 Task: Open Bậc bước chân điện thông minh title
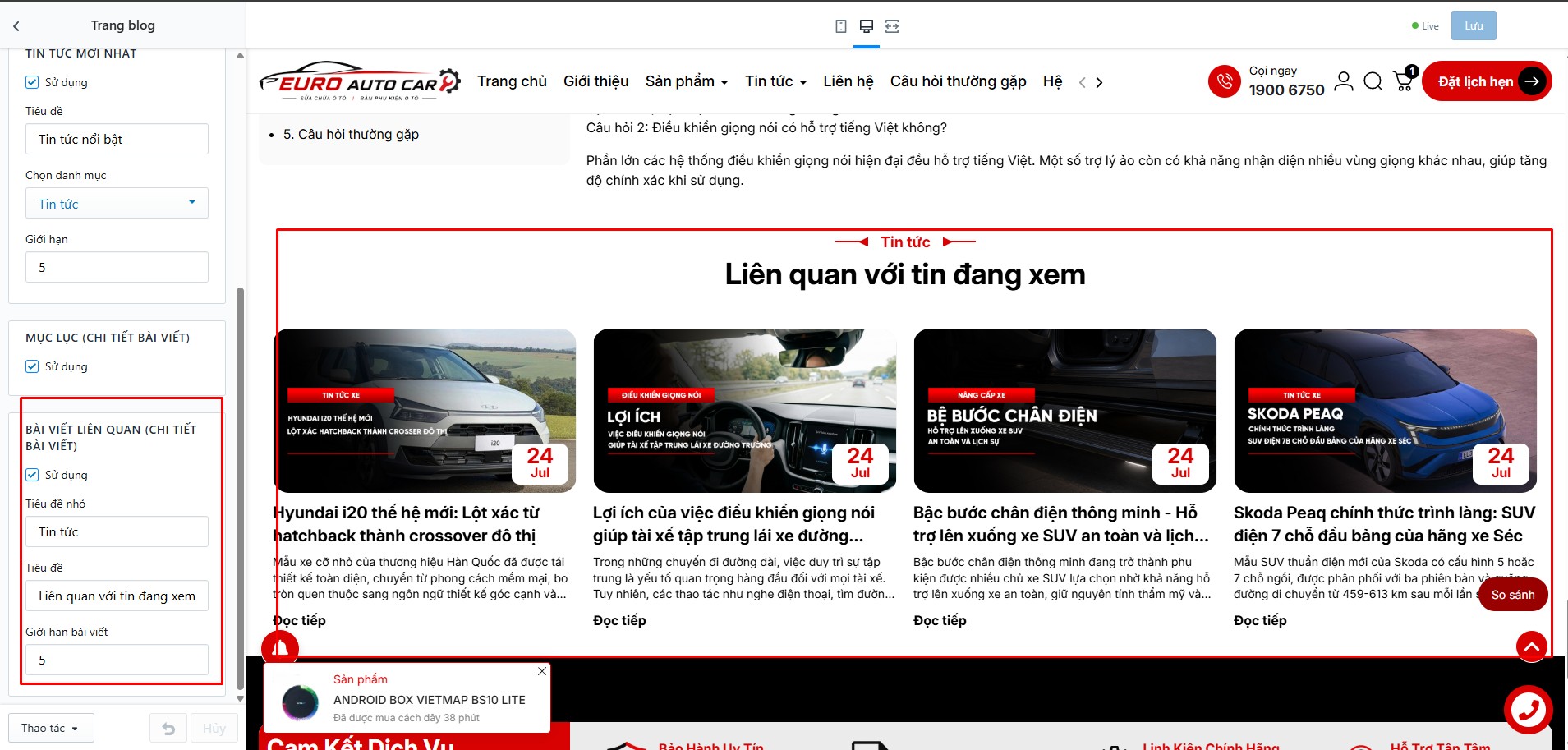pos(1061,524)
